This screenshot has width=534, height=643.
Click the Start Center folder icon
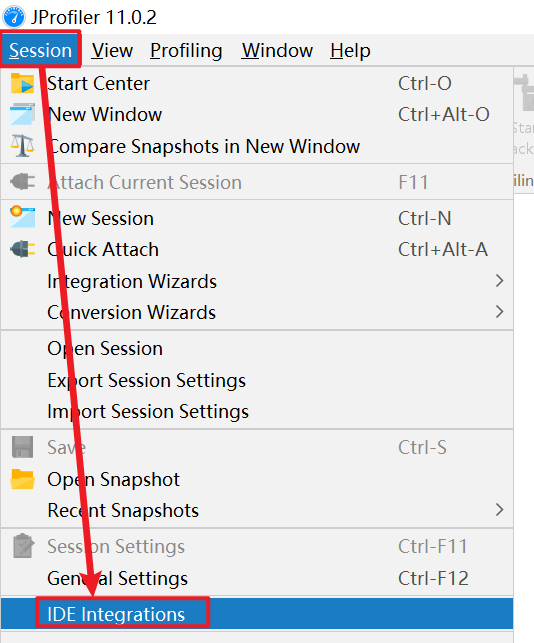pos(22,83)
